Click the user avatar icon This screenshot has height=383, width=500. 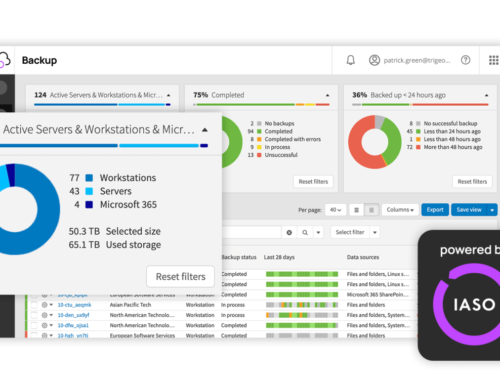pyautogui.click(x=374, y=60)
